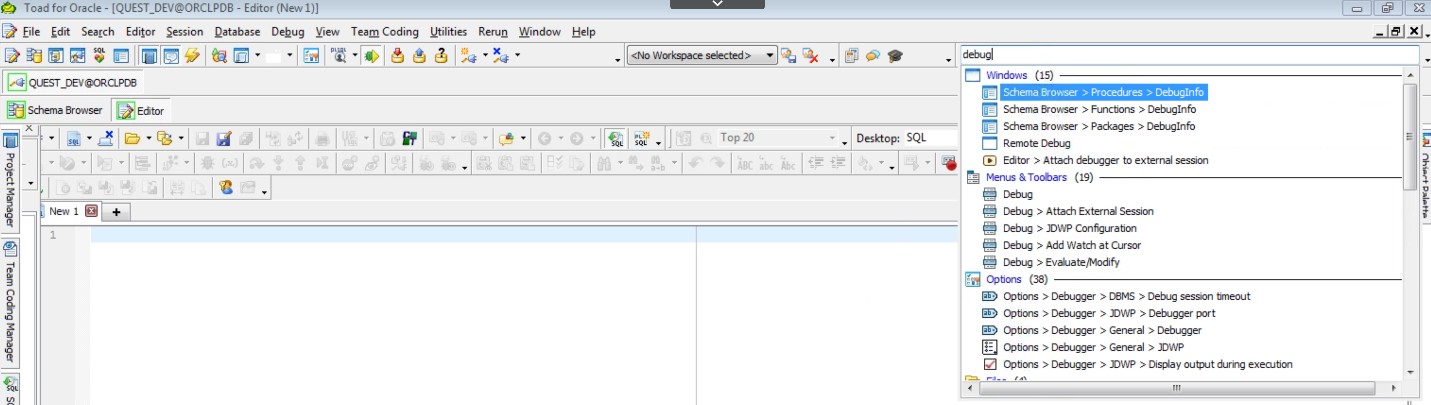1431x405 pixels.
Task: Open the Session menu
Action: tap(184, 32)
